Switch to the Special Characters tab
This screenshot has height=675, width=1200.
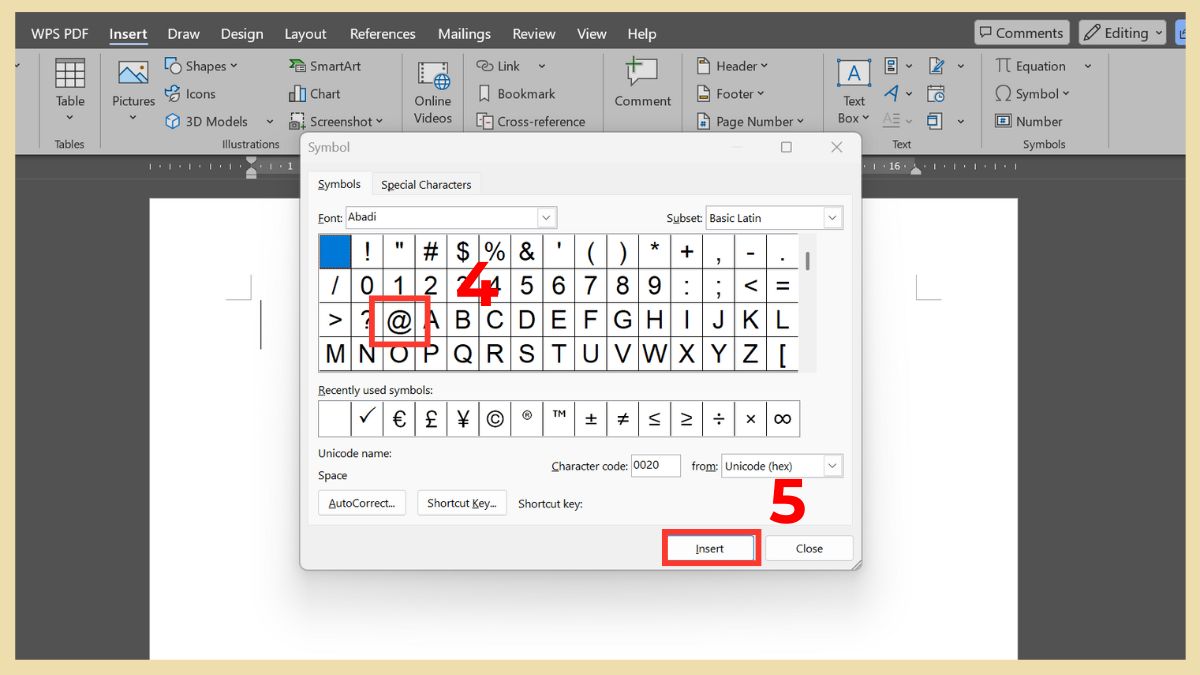pyautogui.click(x=426, y=184)
